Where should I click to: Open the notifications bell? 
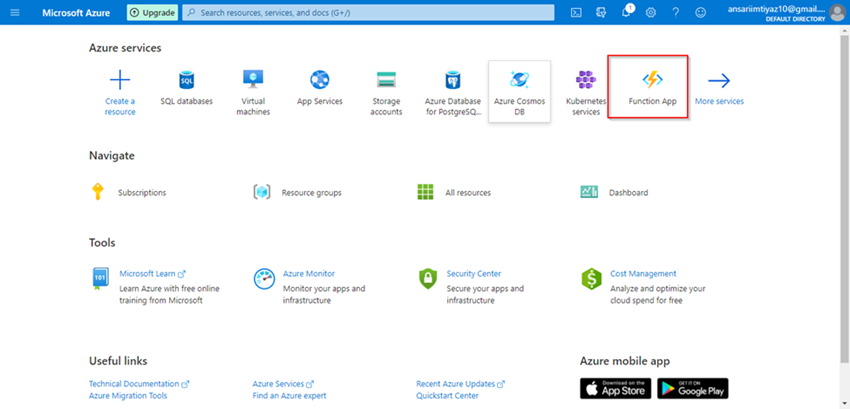pyautogui.click(x=626, y=12)
